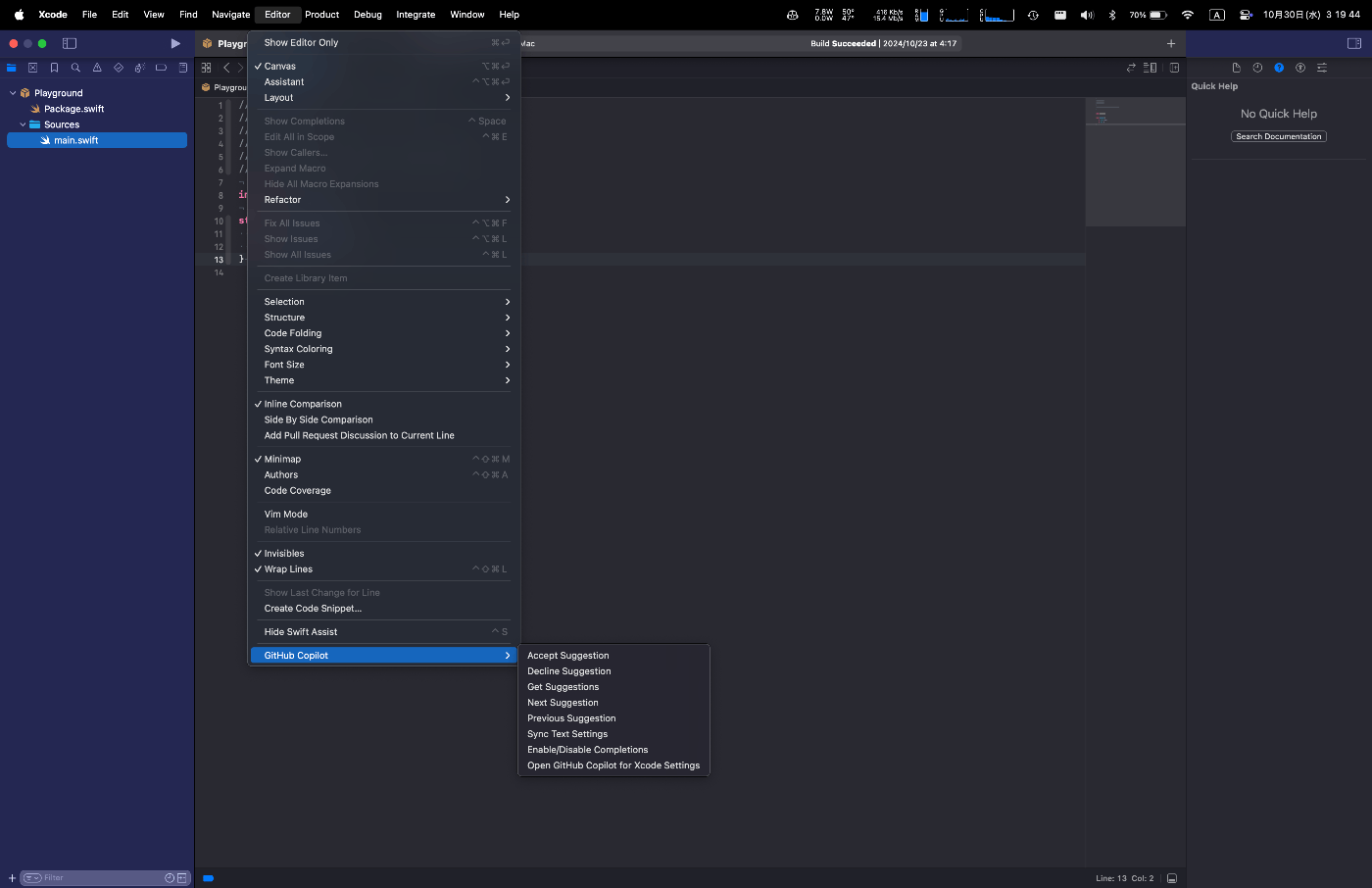Click the minimap code preview
This screenshot has width=1372, height=888.
click(1135, 162)
